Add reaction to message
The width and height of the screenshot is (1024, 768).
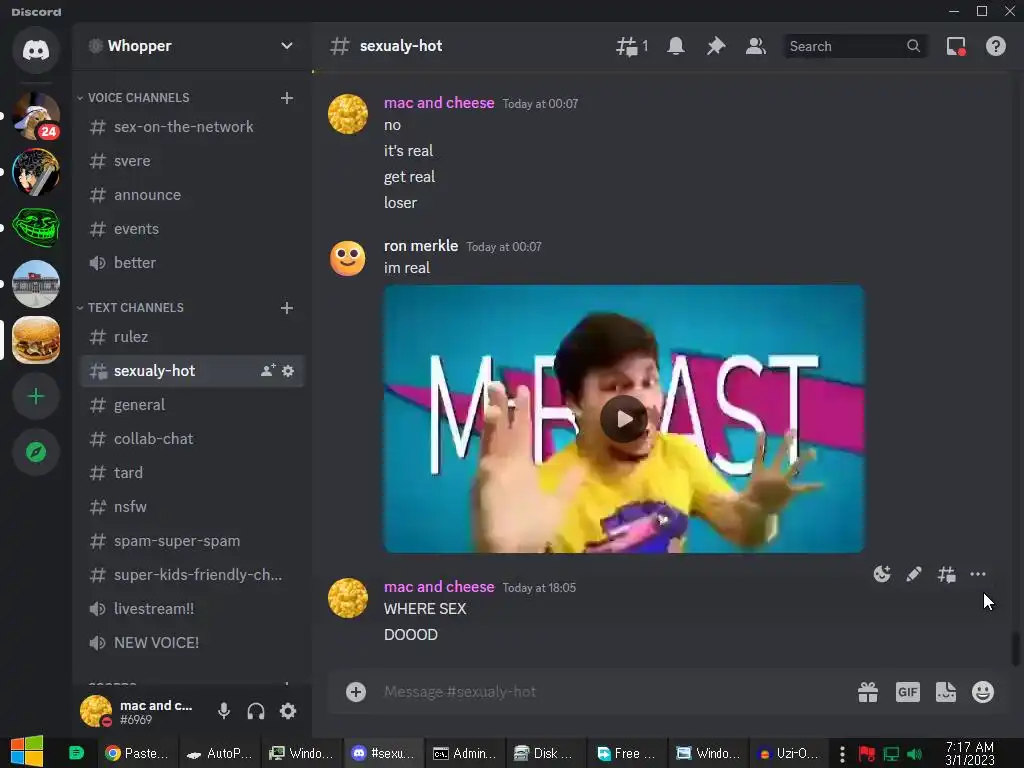[x=882, y=574]
